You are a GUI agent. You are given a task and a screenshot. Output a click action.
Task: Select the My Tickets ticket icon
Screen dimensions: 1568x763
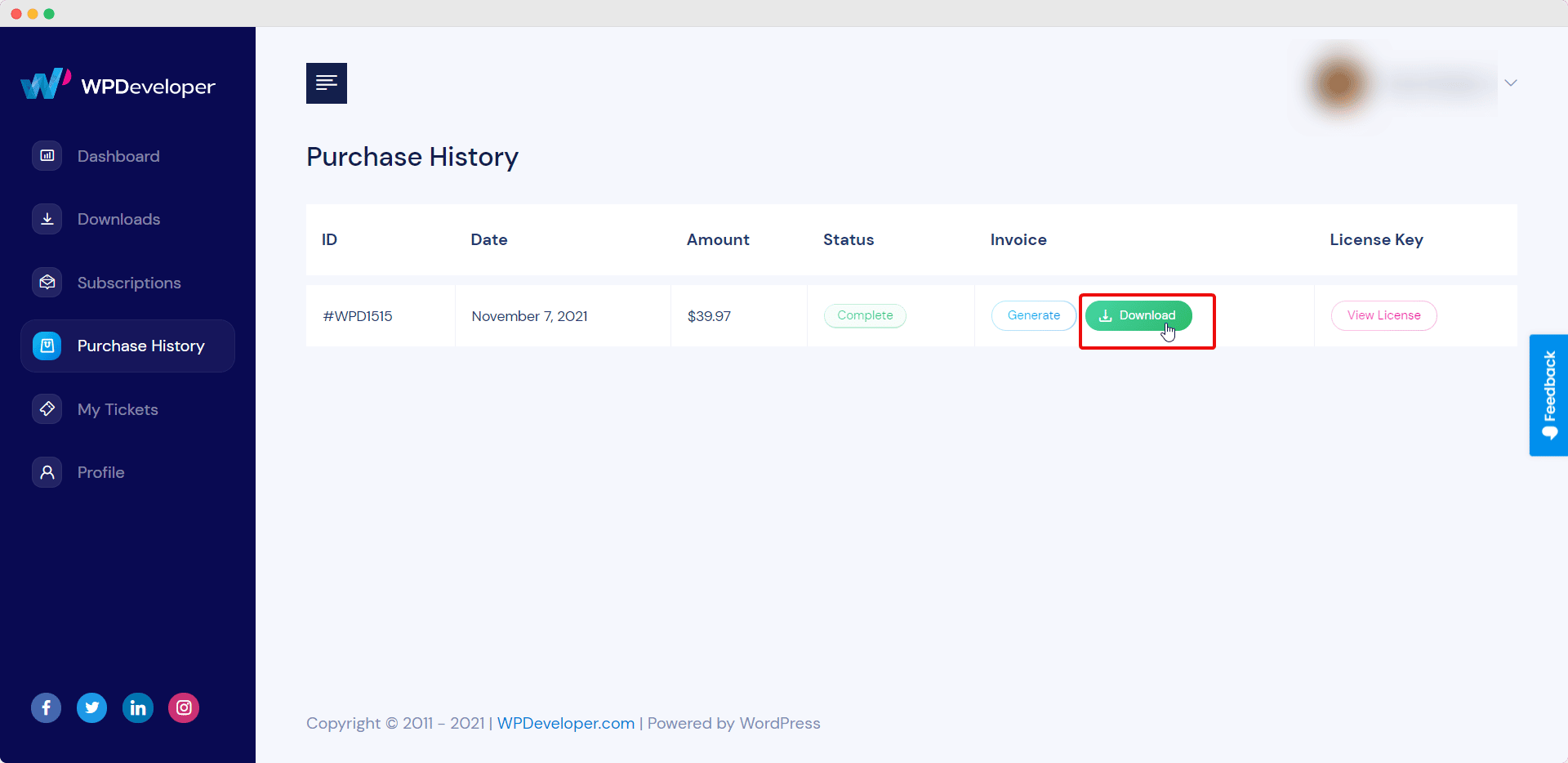(x=47, y=408)
